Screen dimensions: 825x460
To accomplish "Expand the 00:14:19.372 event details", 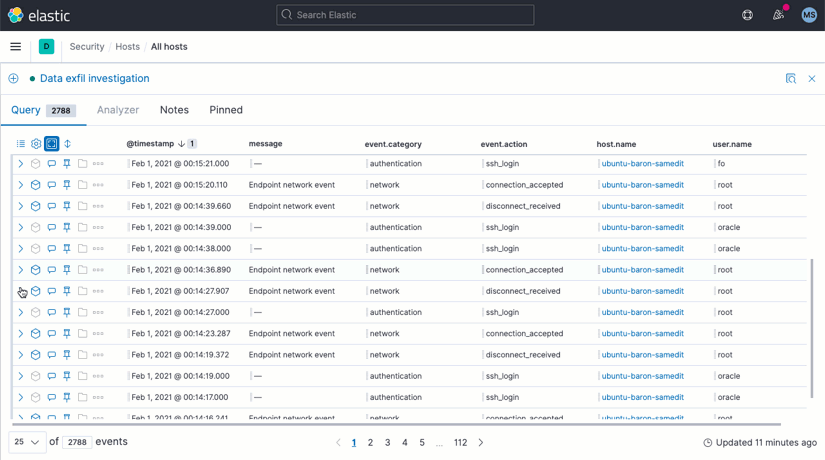I will (x=21, y=355).
